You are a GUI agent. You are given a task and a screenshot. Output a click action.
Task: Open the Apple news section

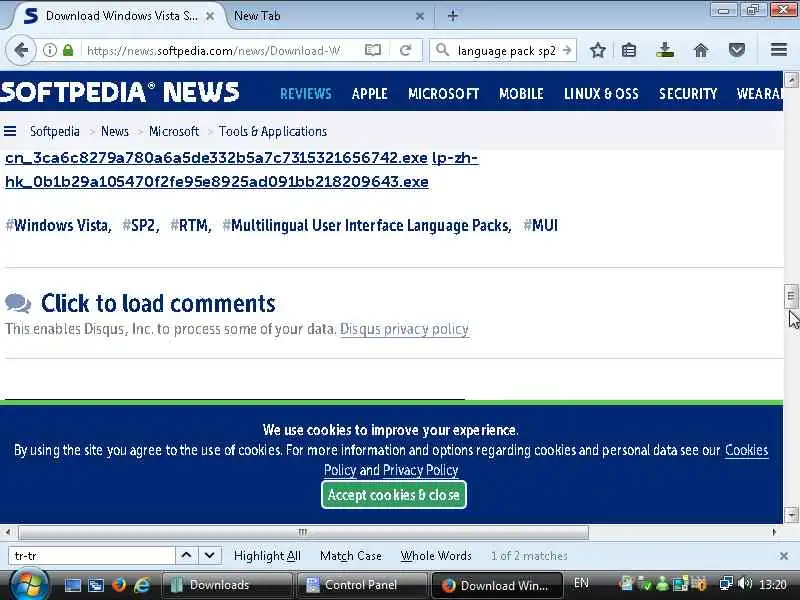(x=369, y=94)
